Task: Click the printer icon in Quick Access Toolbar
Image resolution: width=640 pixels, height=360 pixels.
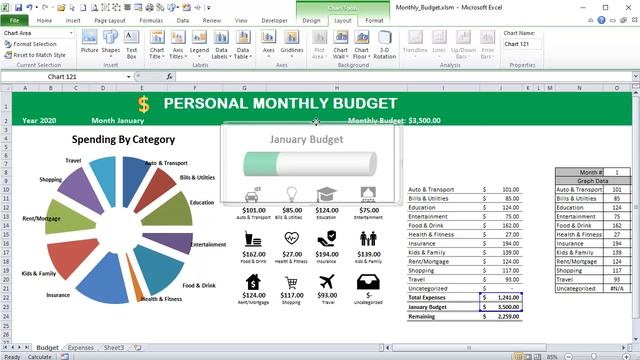Action: 149,7
